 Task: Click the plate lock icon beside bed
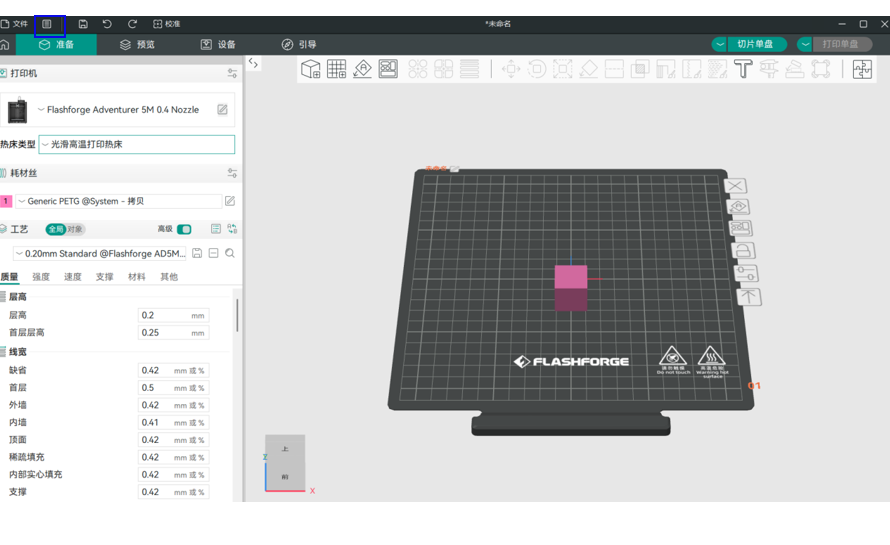[x=743, y=251]
